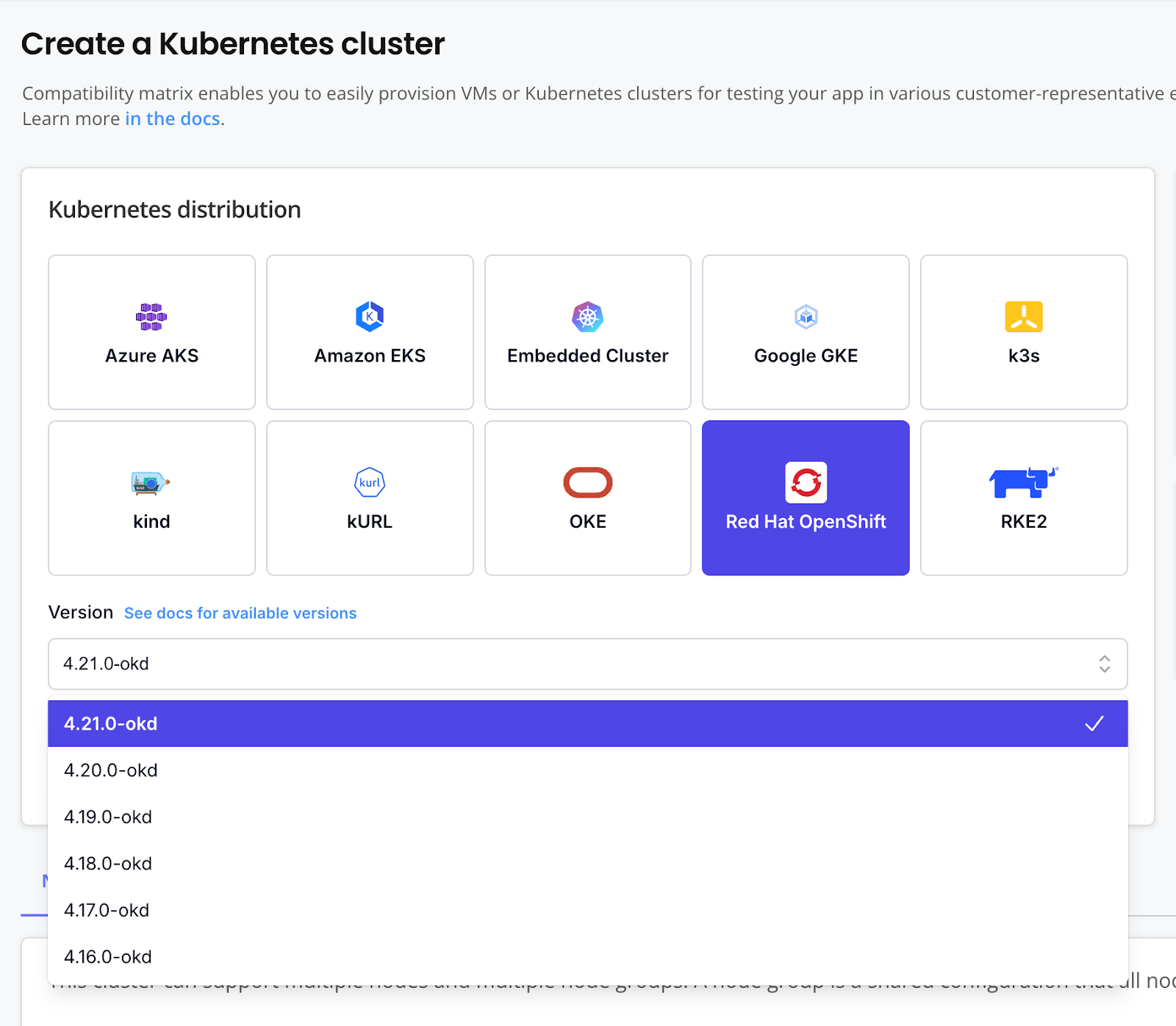Open the Version dropdown showing 4.21.0-okd
This screenshot has width=1176, height=1026.
[587, 664]
